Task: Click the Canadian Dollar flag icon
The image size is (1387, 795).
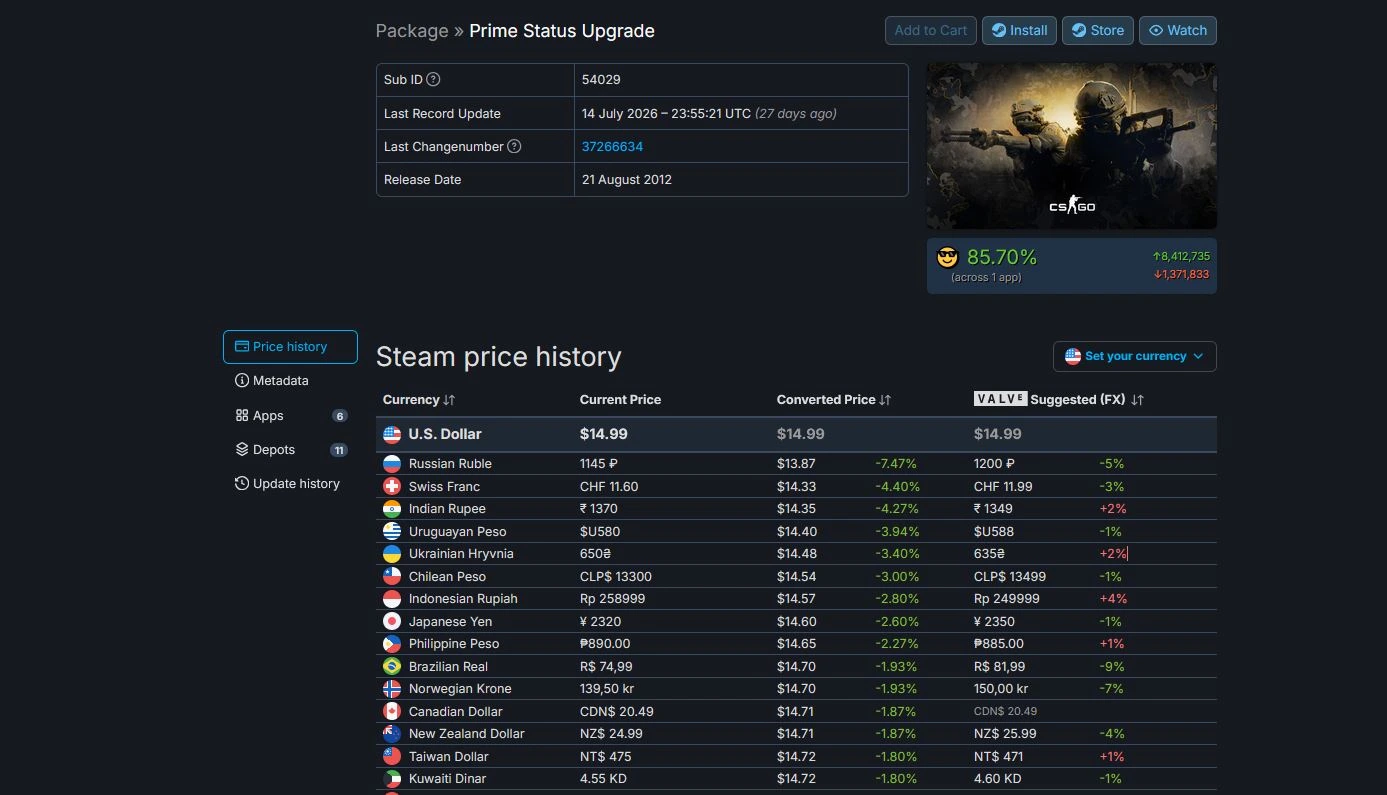Action: (392, 711)
